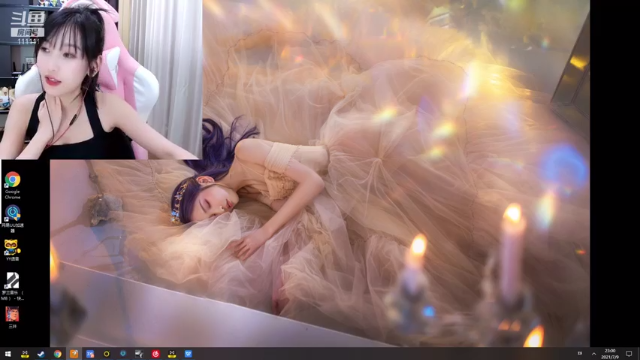Viewport: 640px width, 360px height.
Task: Open the blue taskbar app with orange badge
Action: [90, 354]
